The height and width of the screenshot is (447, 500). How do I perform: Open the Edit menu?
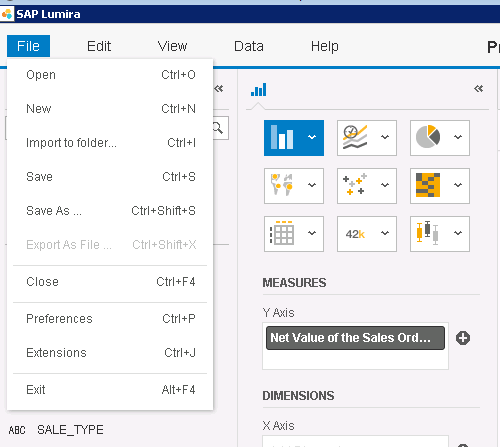99,46
